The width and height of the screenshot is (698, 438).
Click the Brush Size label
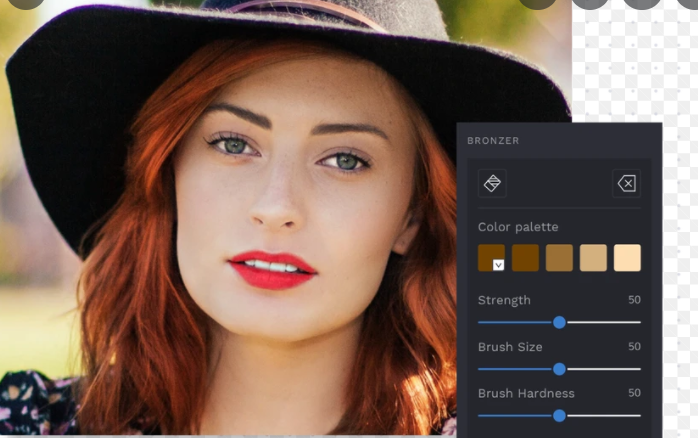click(x=510, y=347)
